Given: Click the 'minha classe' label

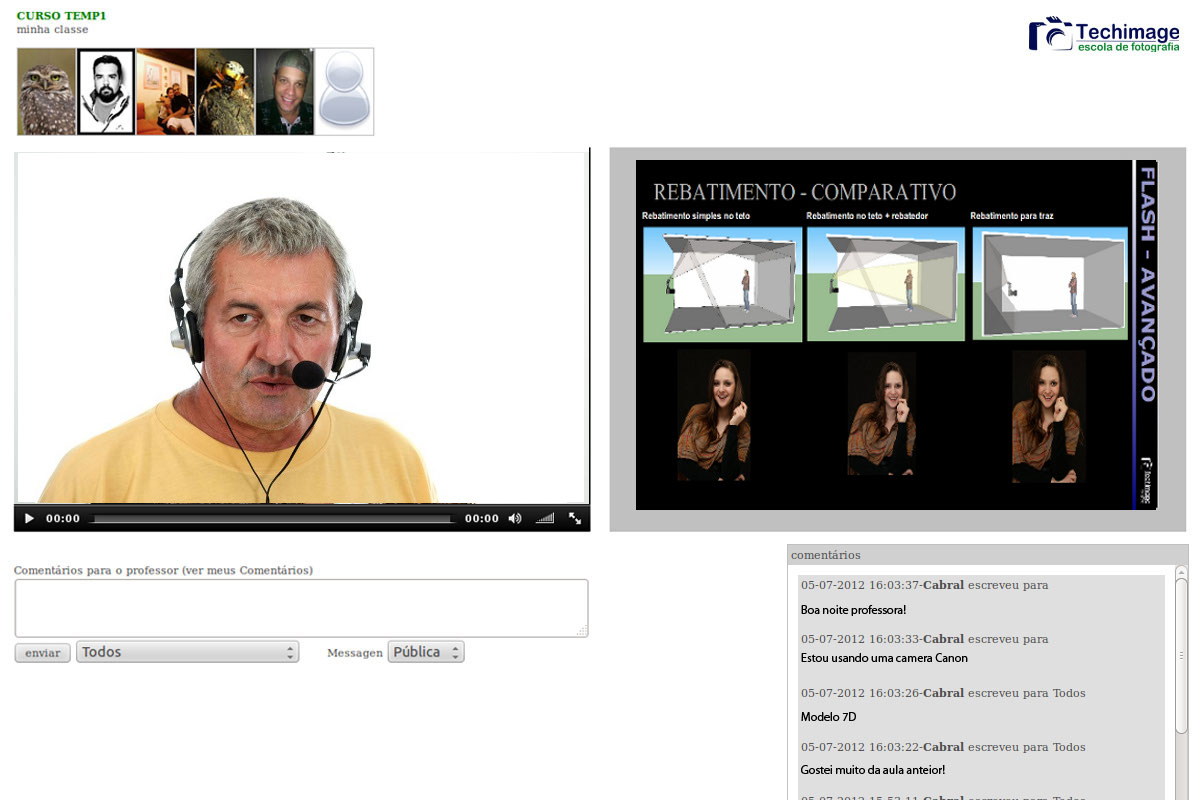Looking at the screenshot, I should coord(52,30).
